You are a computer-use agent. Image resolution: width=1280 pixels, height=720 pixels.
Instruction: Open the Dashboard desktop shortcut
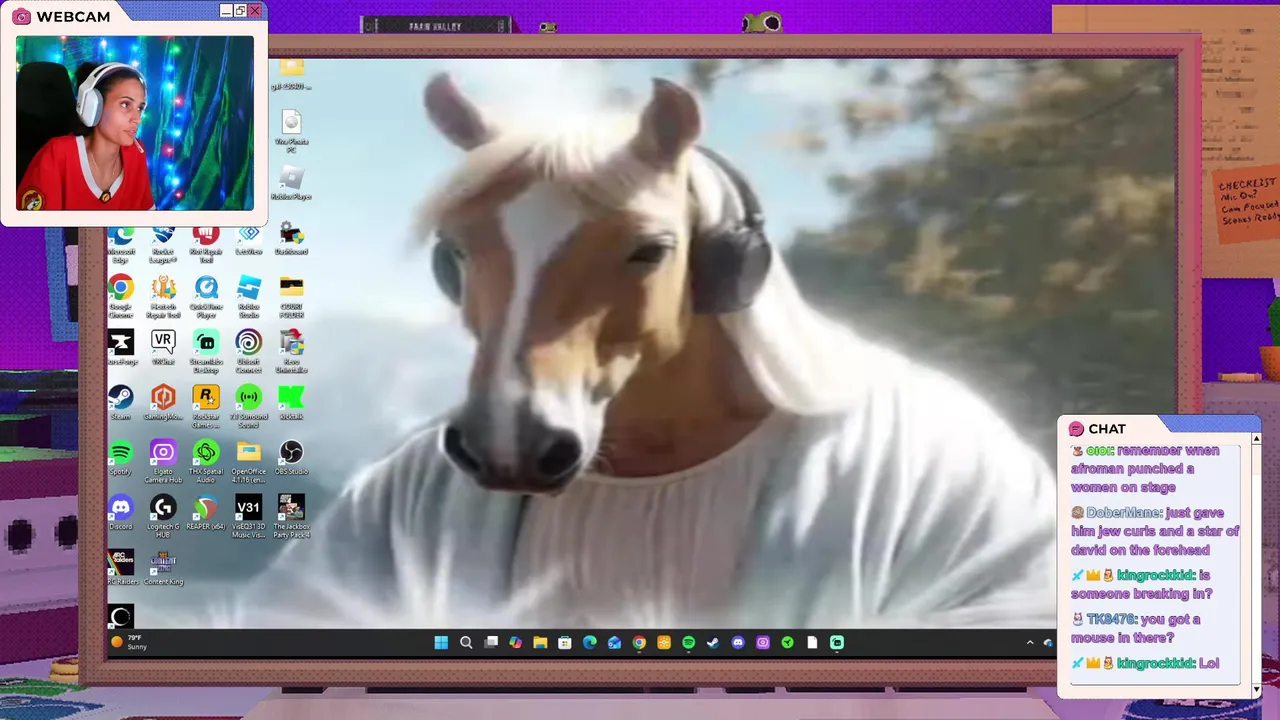[x=291, y=238]
